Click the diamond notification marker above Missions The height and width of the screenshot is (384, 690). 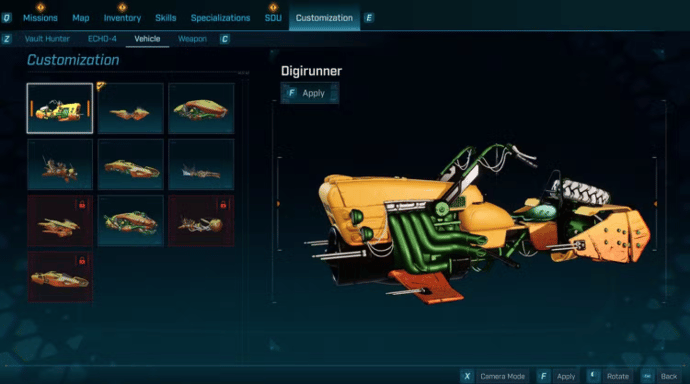[x=40, y=7]
